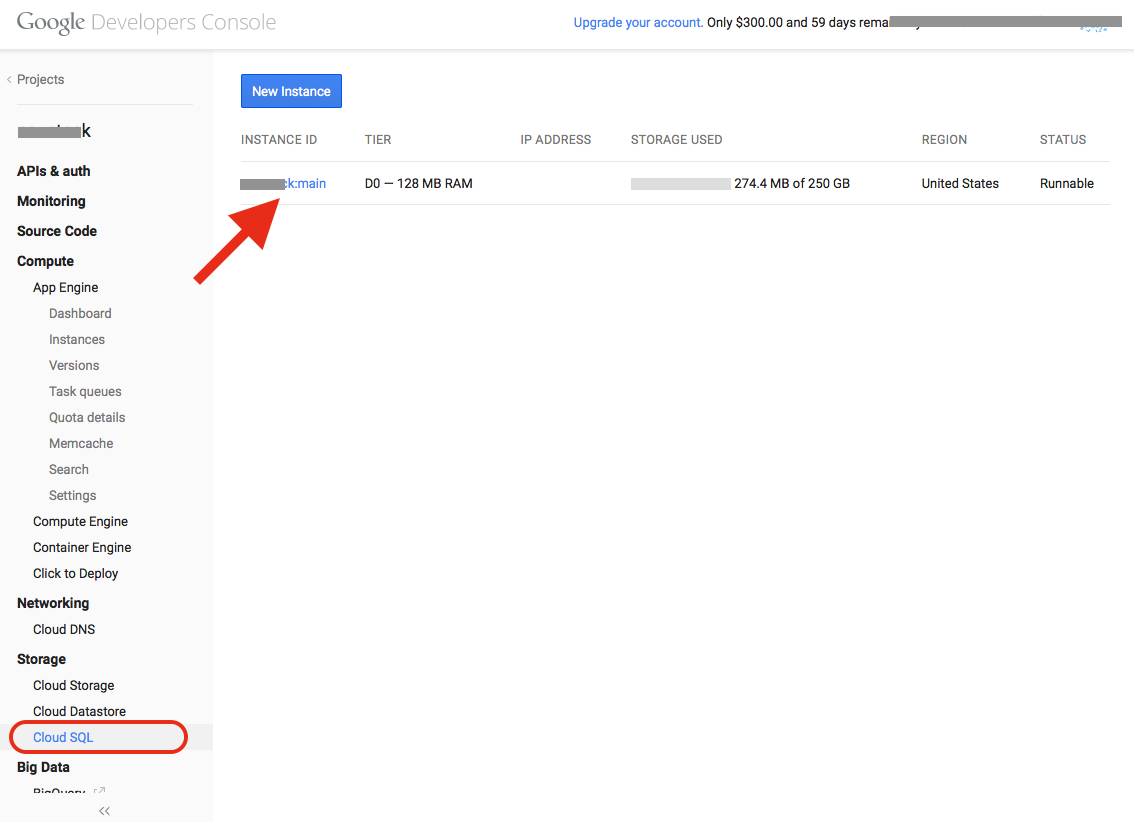Expand the APIs & auth section
This screenshot has height=822, width=1134.
coord(54,171)
